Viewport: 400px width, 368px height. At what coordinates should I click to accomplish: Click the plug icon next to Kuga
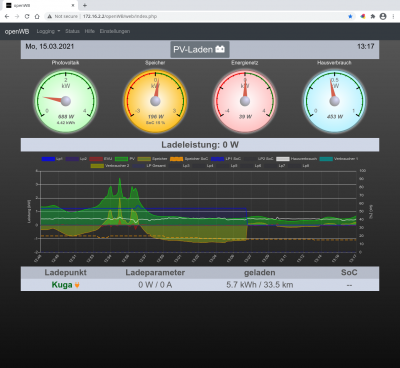[77, 285]
